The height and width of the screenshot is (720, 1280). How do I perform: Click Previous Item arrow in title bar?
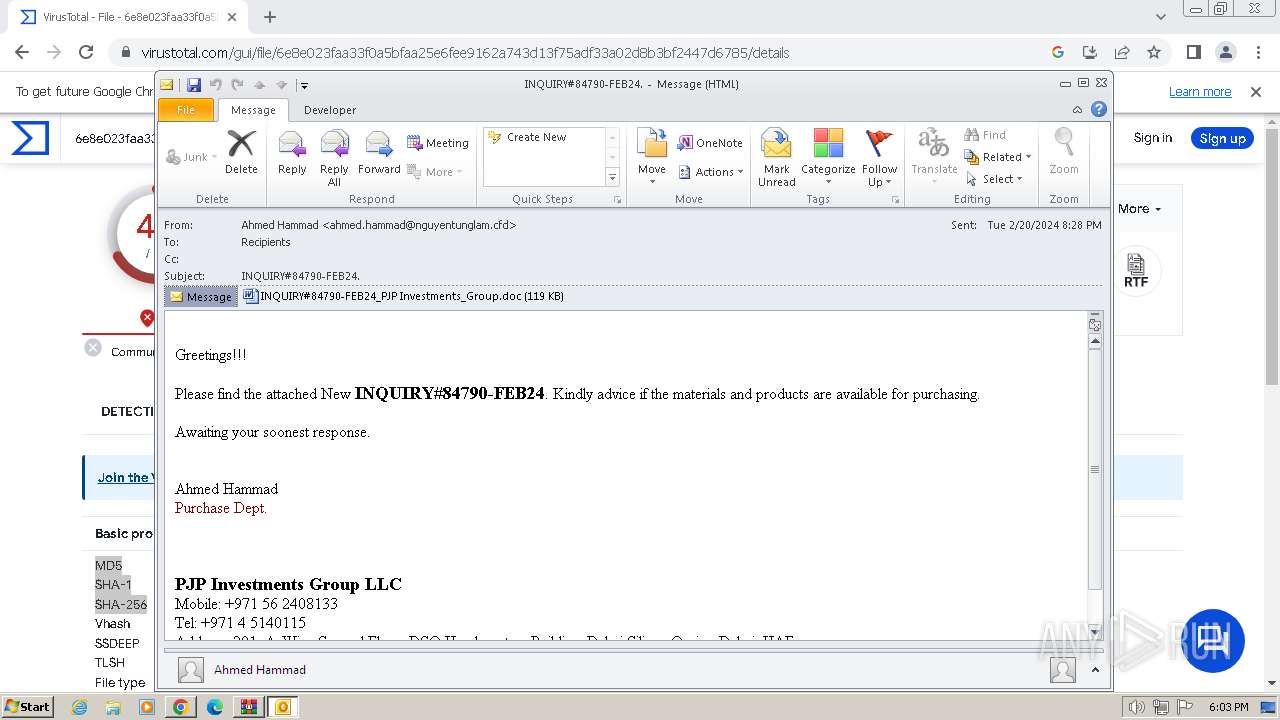coord(260,85)
